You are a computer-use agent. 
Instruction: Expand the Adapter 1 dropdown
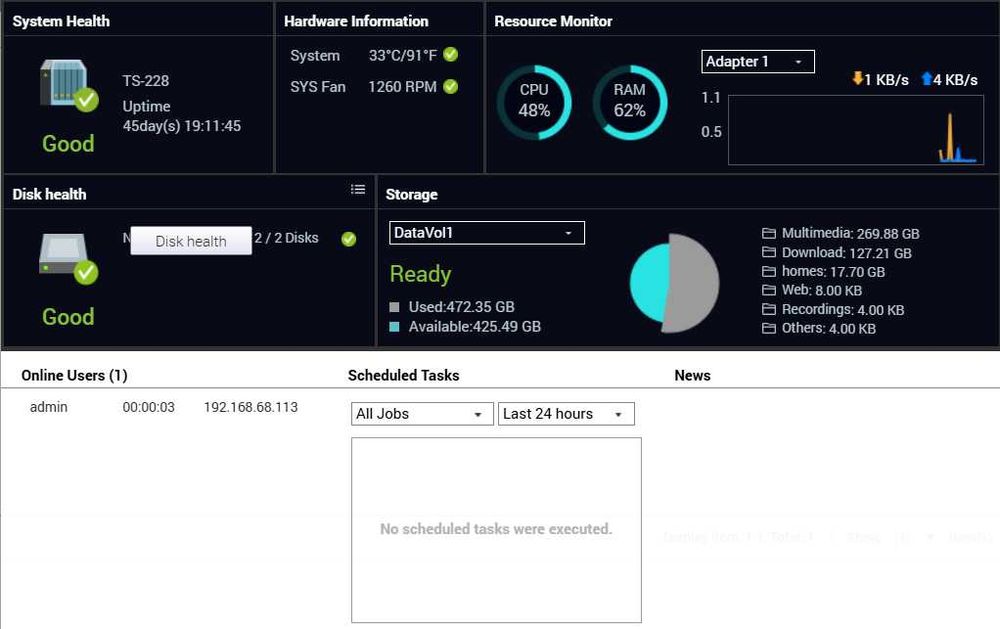758,61
